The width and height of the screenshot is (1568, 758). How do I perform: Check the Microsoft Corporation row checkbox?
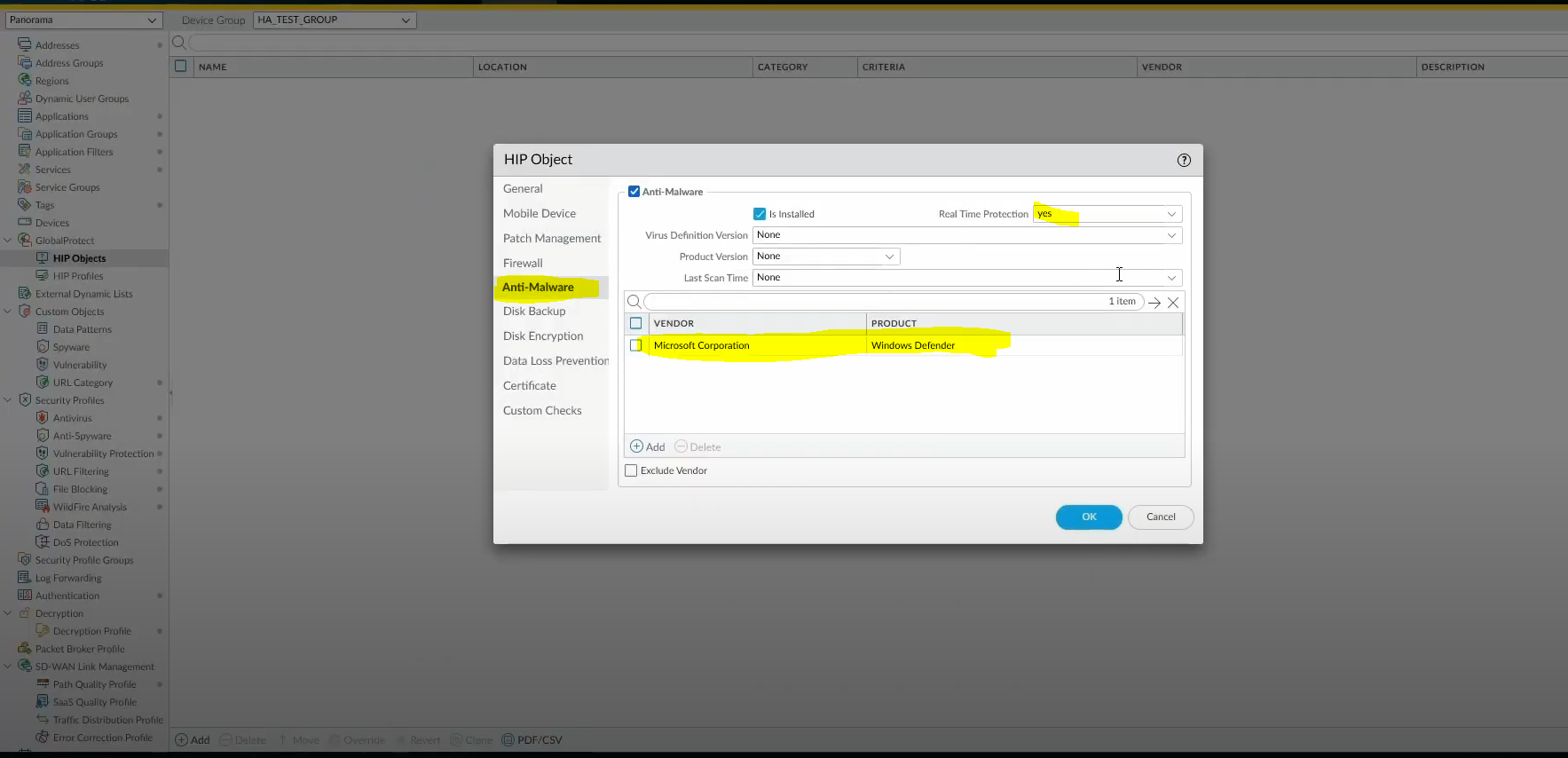coord(635,345)
